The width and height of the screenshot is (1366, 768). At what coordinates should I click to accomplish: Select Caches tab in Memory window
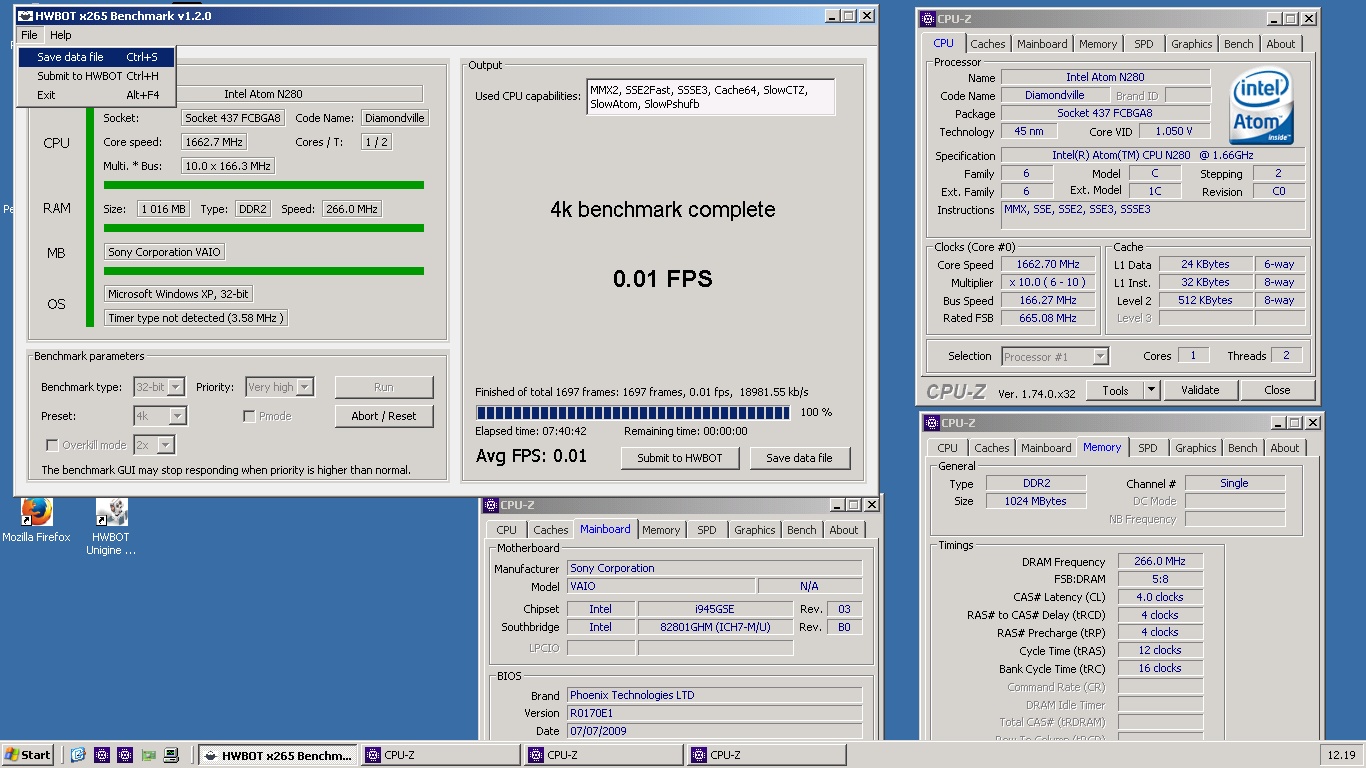pyautogui.click(x=991, y=448)
